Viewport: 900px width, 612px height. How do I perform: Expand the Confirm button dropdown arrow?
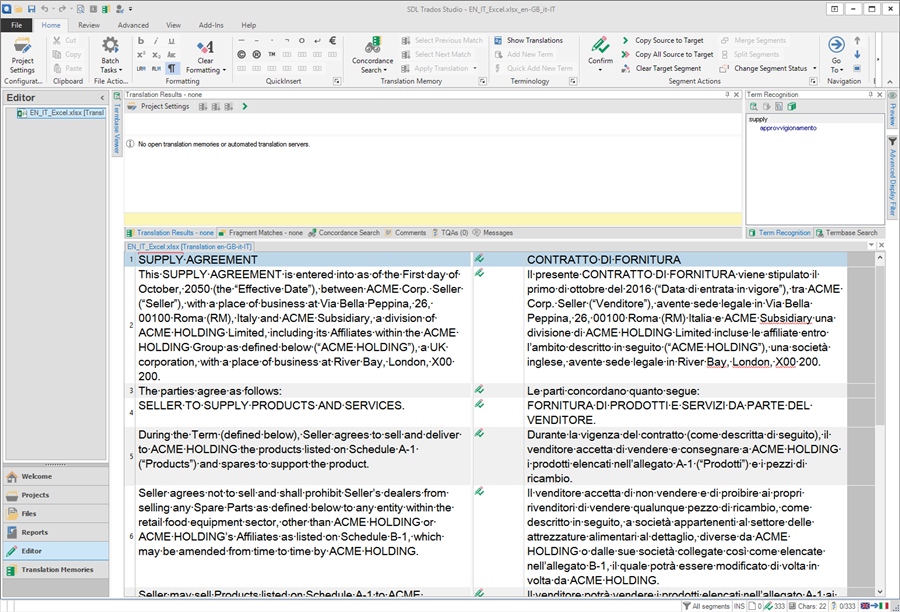pyautogui.click(x=600, y=70)
